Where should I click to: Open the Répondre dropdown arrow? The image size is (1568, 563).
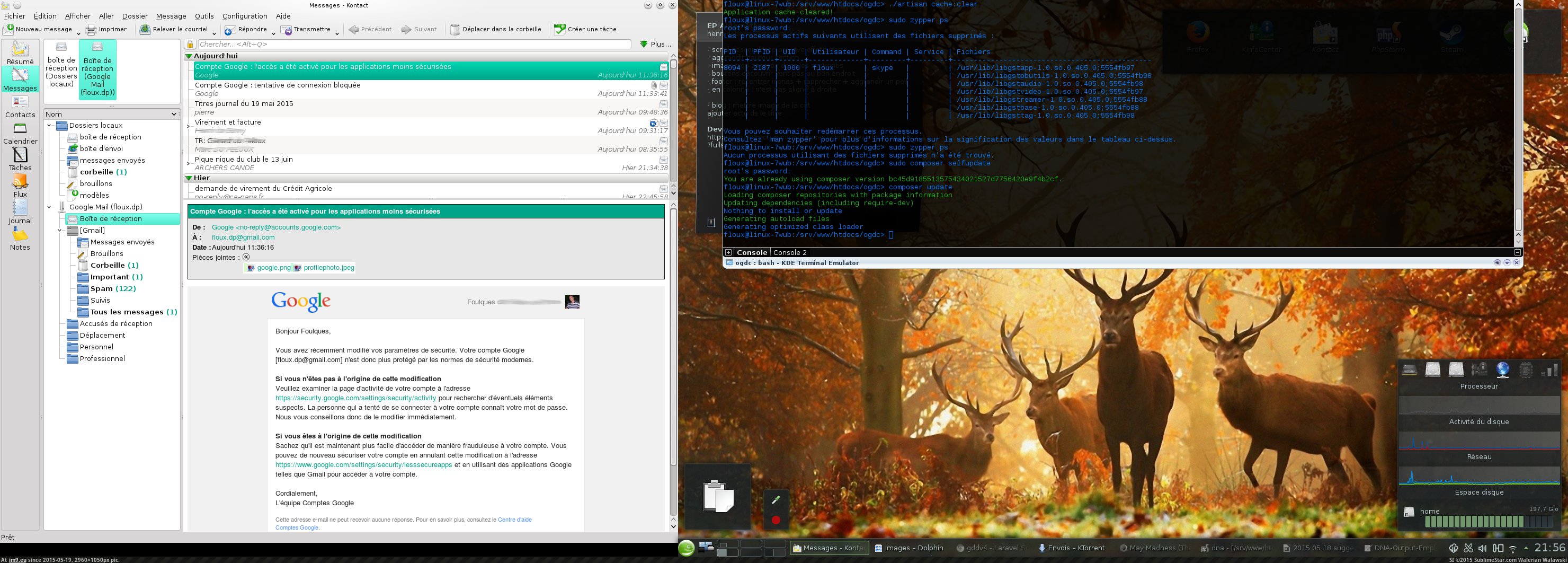273,33
